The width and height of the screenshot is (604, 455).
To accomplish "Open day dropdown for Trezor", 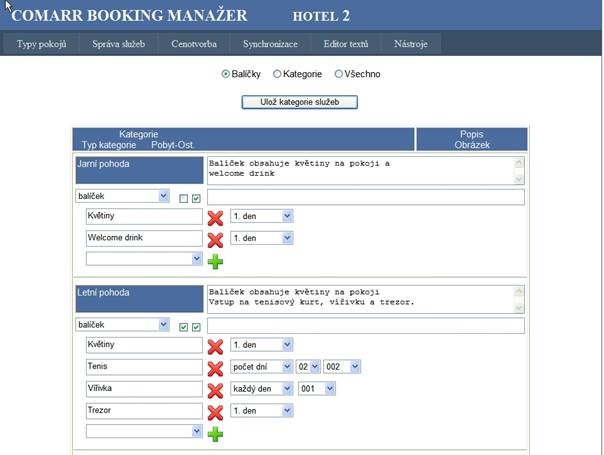I will point(262,411).
